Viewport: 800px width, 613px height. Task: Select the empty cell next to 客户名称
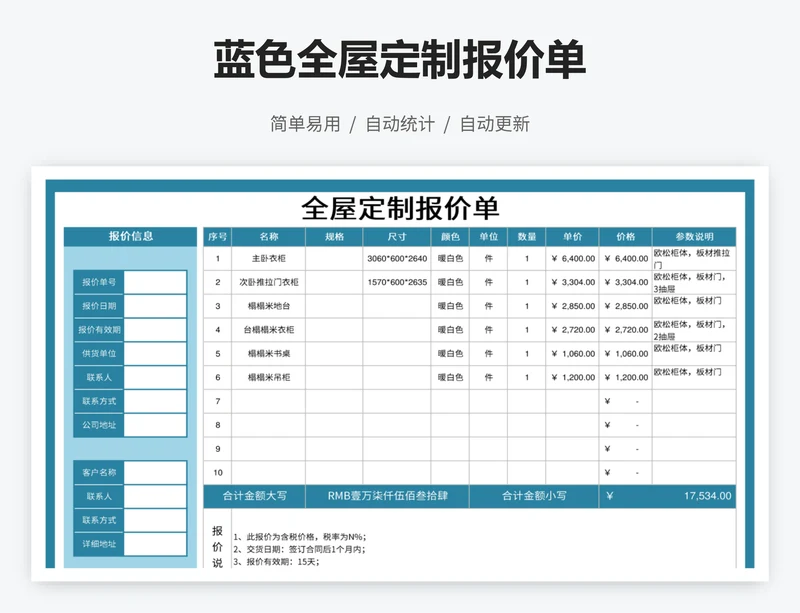[x=155, y=473]
